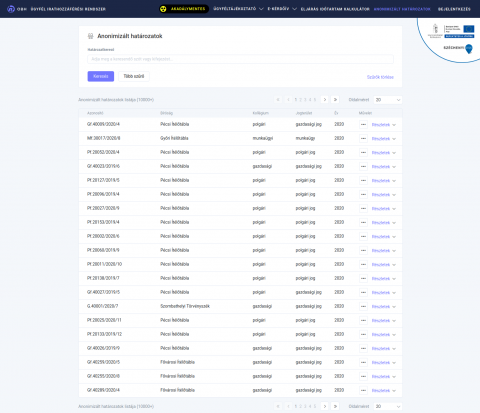Toggle the Akadálymentes accessibility mode
The width and height of the screenshot is (480, 413).
click(x=184, y=9)
